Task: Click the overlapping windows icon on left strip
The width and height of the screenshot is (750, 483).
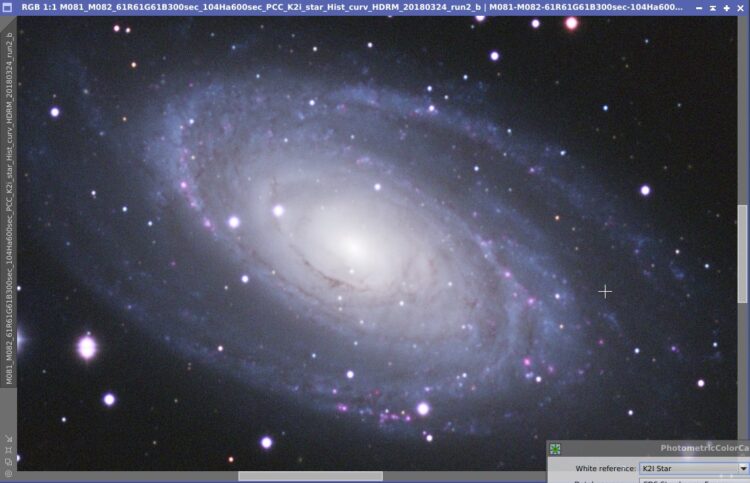Action: tap(8, 462)
